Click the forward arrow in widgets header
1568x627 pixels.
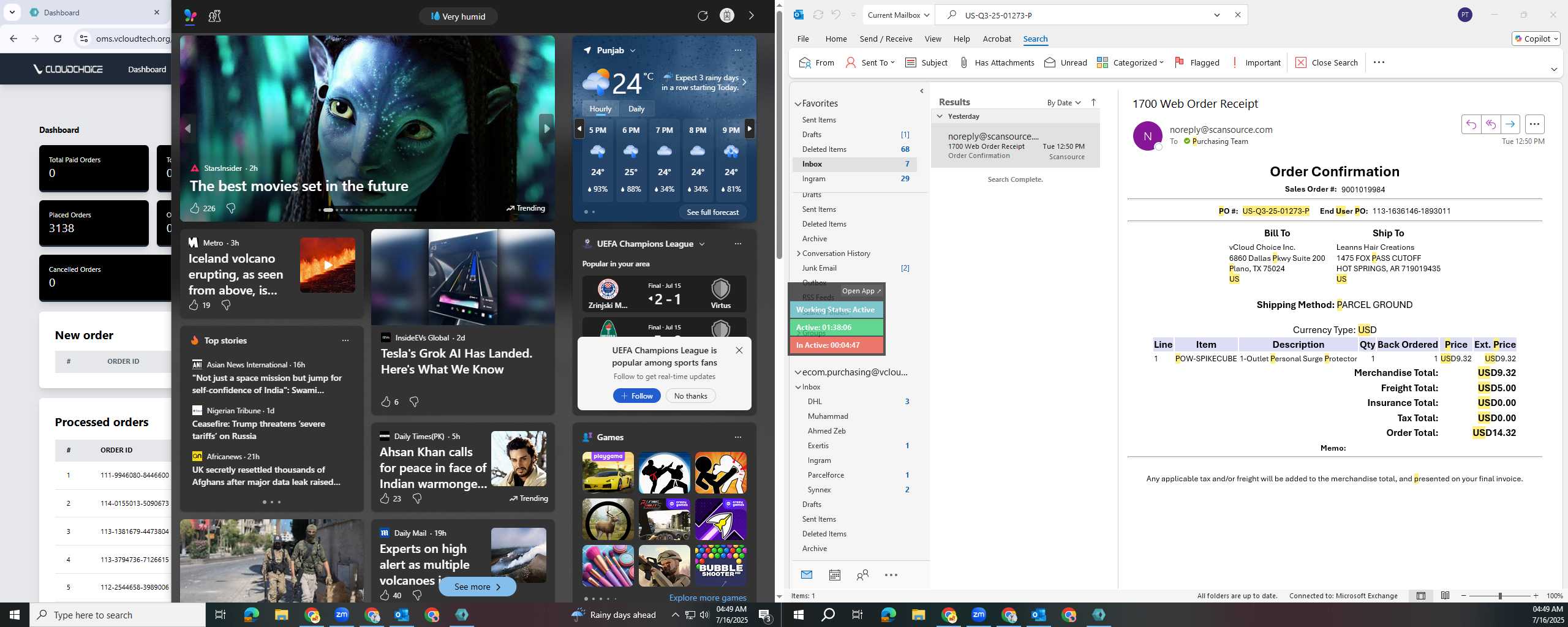[x=752, y=16]
